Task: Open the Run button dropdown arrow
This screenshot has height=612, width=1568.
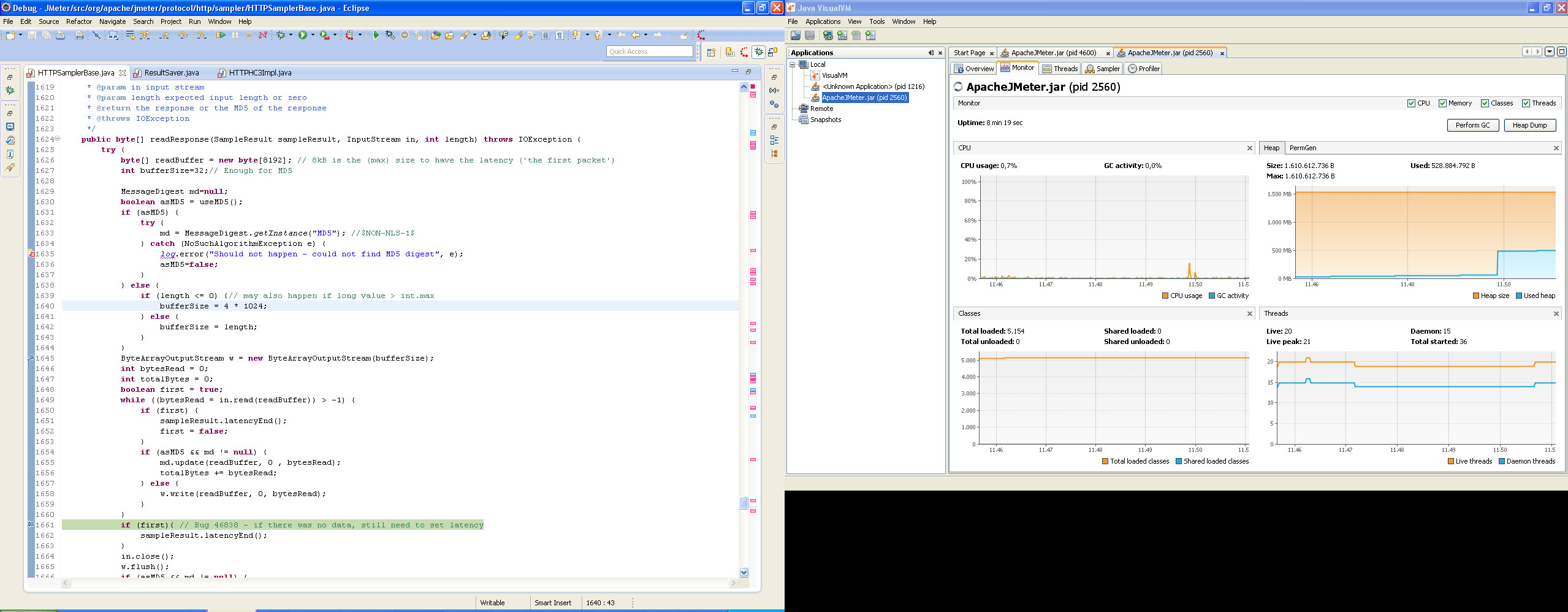Action: [x=313, y=36]
